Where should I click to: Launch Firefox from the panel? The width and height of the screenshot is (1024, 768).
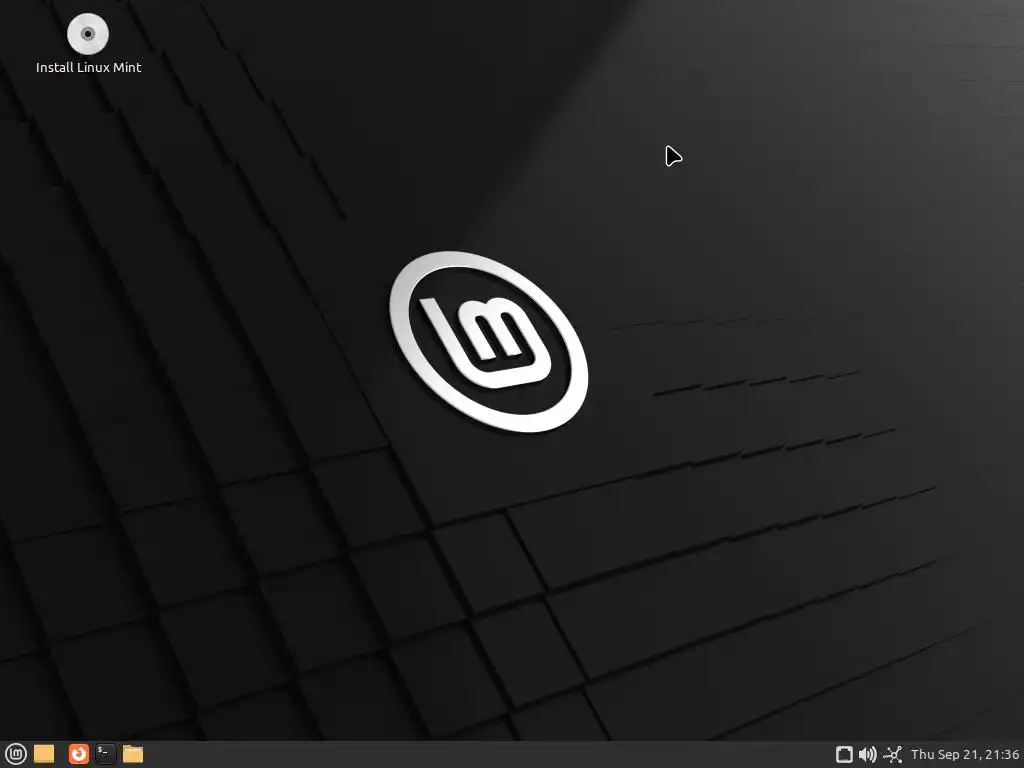(78, 754)
